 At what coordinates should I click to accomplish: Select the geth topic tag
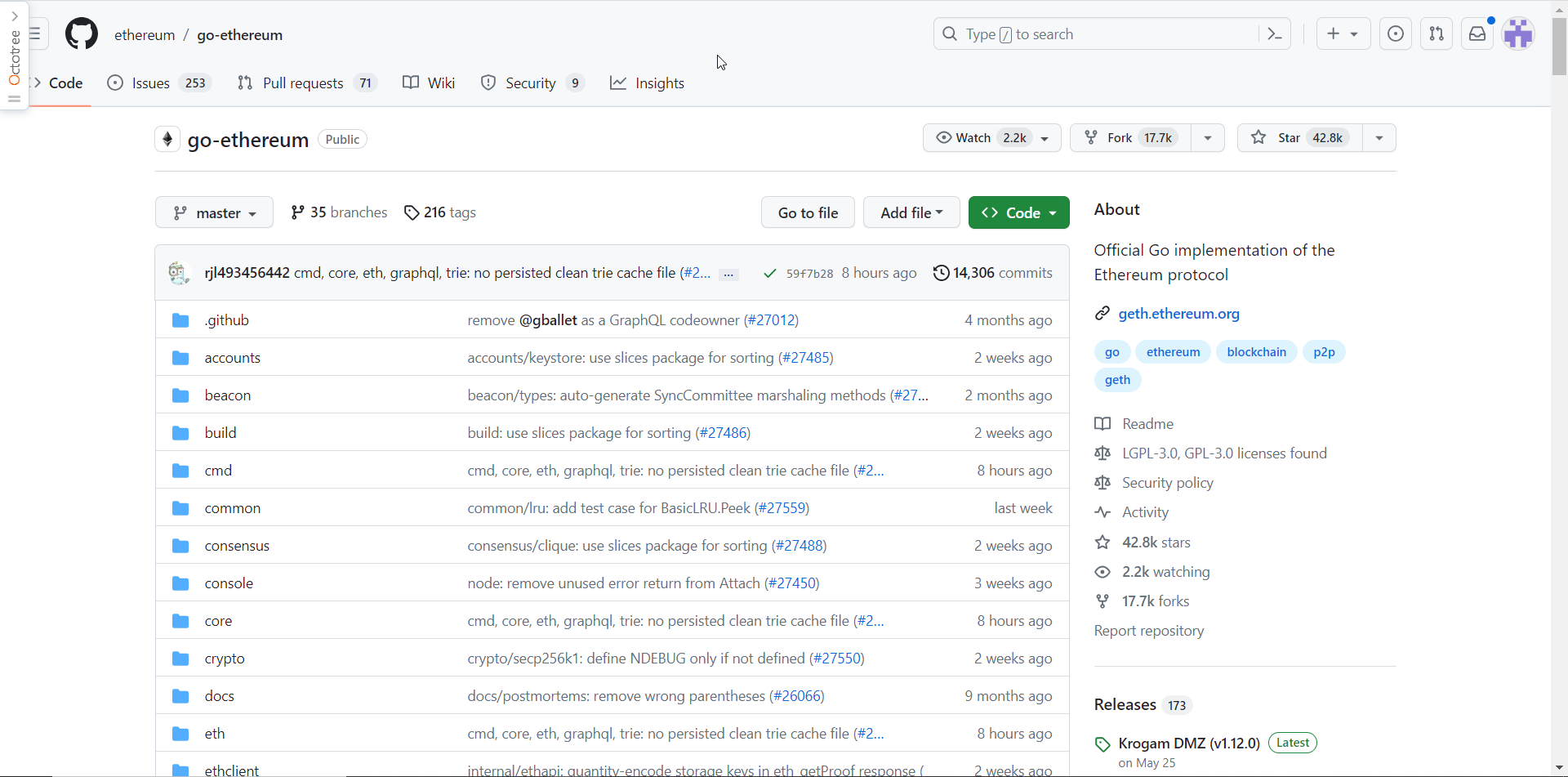1117,380
